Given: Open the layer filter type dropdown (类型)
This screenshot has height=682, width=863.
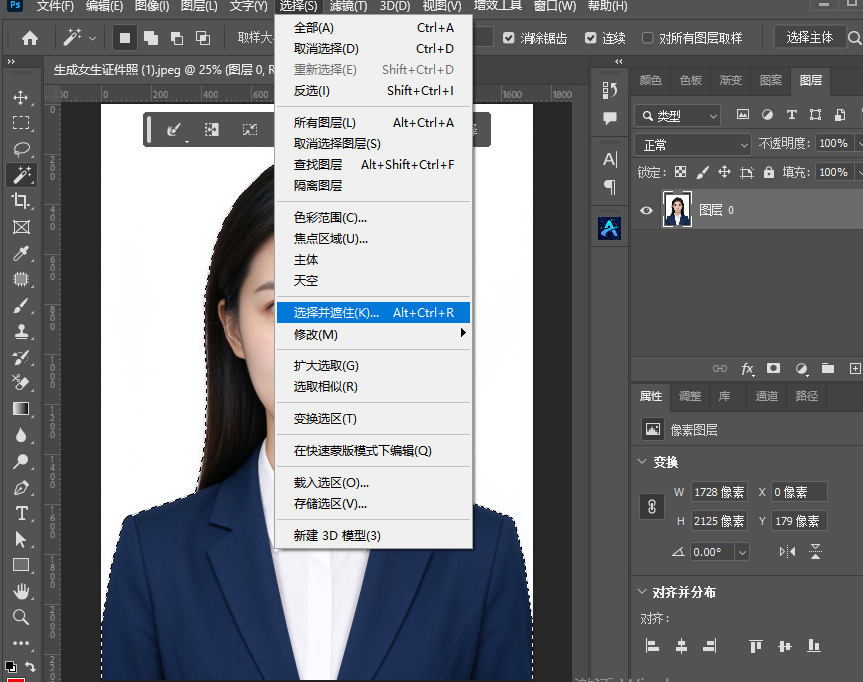Looking at the screenshot, I should 678,116.
